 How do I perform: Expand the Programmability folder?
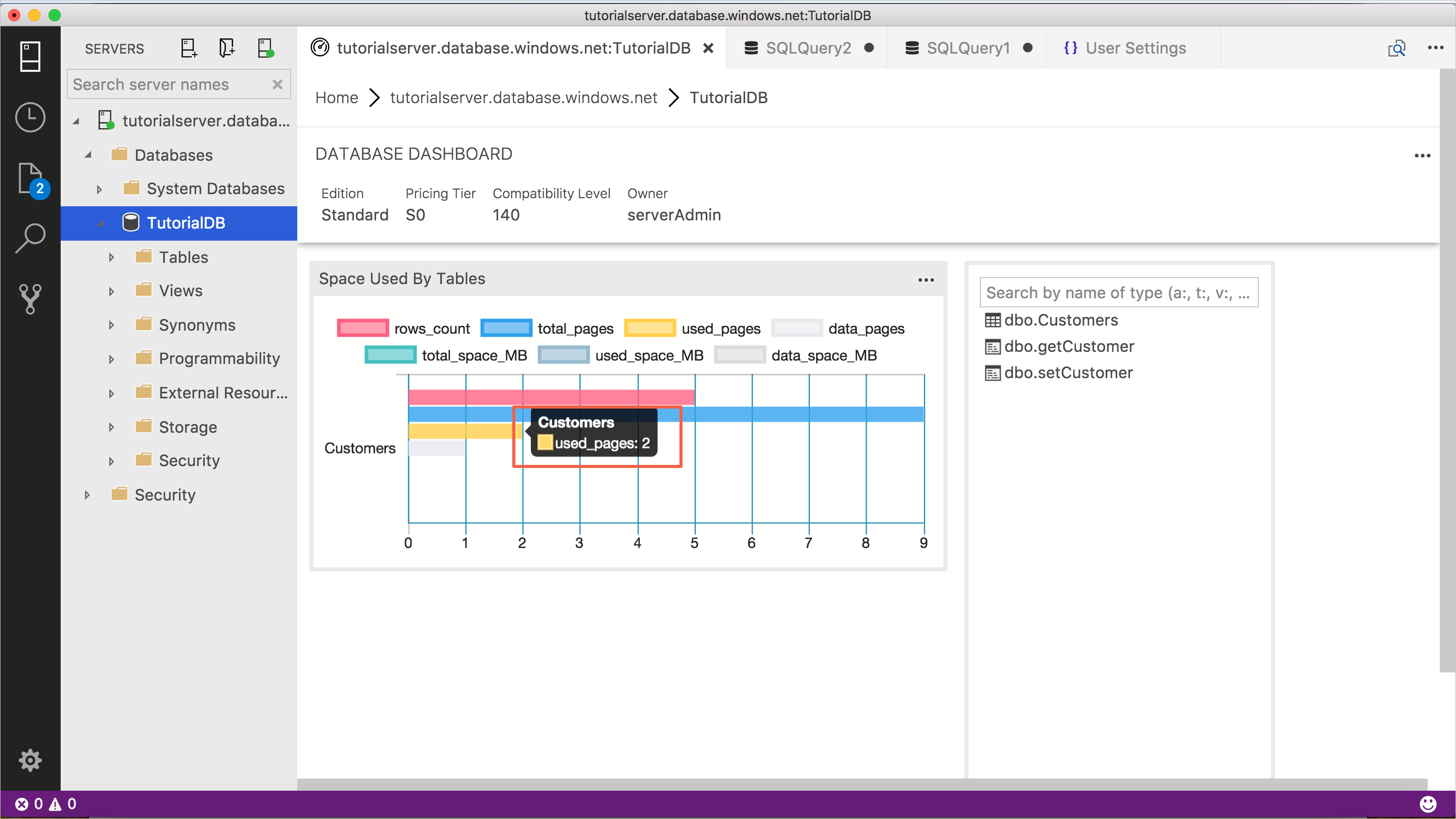point(111,359)
